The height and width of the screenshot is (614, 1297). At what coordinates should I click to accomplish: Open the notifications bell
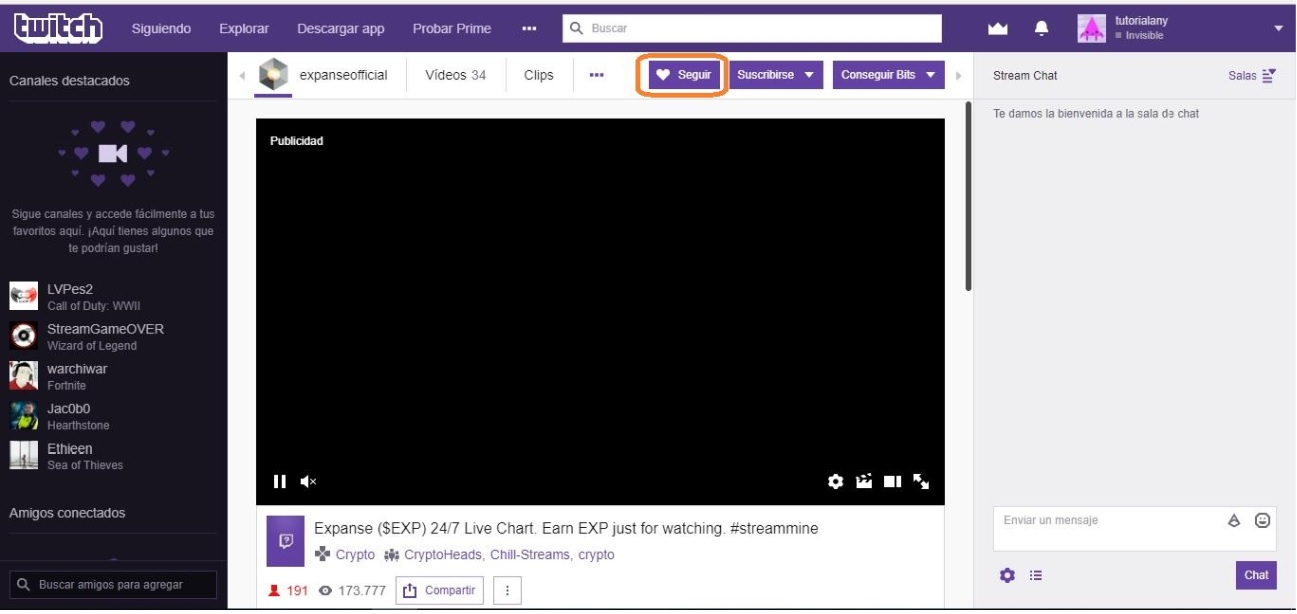click(x=1041, y=28)
